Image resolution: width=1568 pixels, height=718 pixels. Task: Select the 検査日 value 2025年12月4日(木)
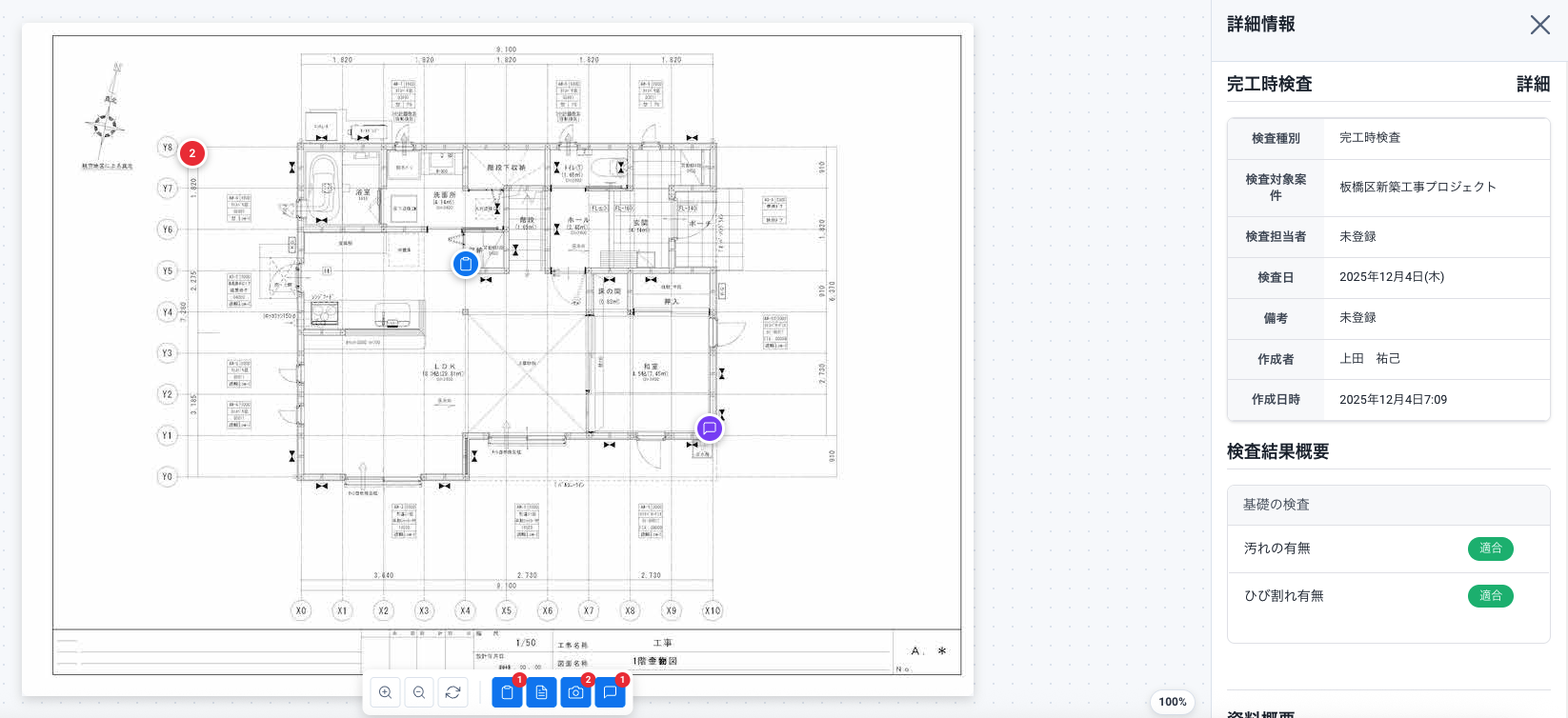pos(1391,277)
